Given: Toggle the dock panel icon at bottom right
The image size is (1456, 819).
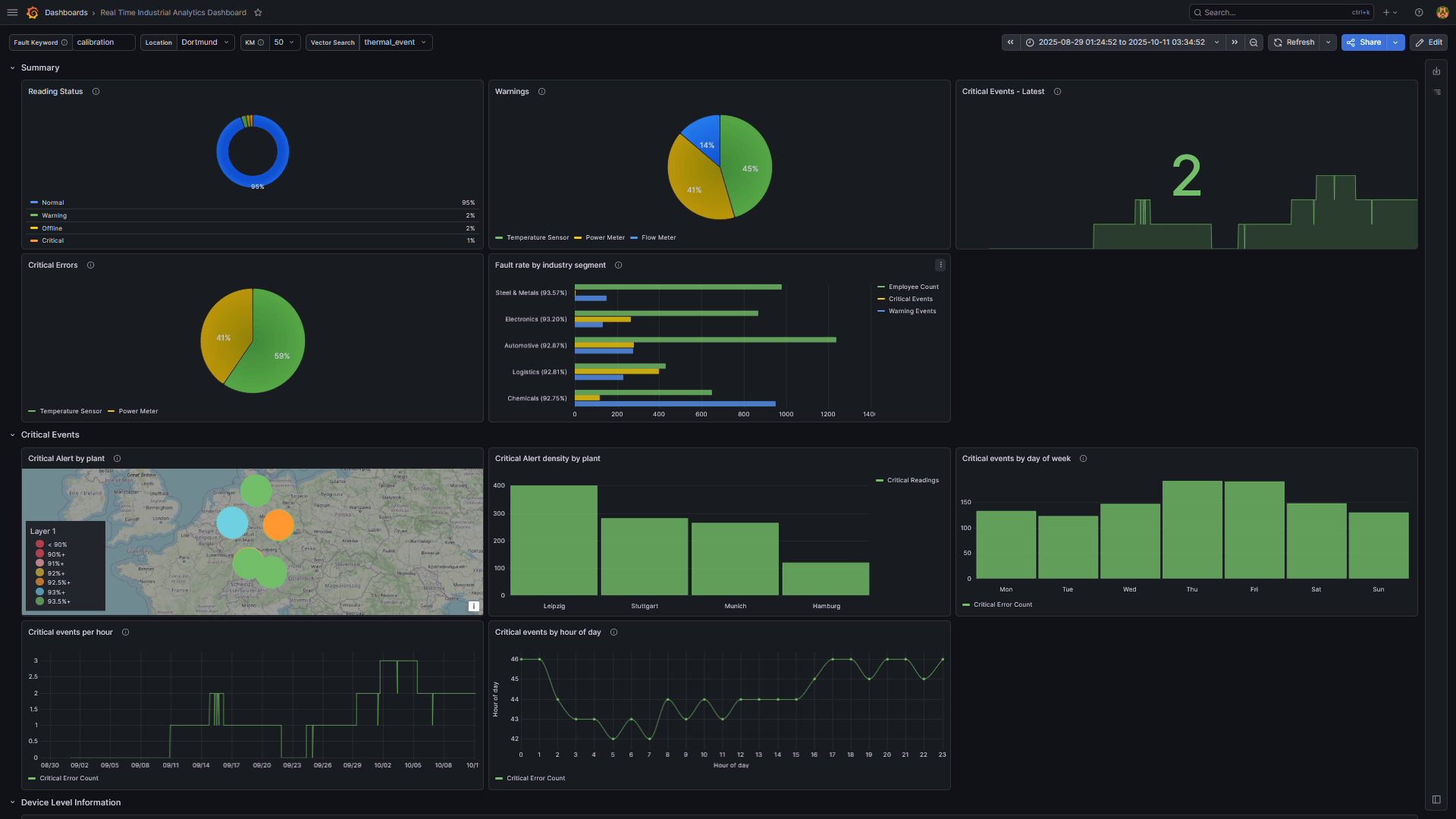Looking at the screenshot, I should [x=1436, y=799].
